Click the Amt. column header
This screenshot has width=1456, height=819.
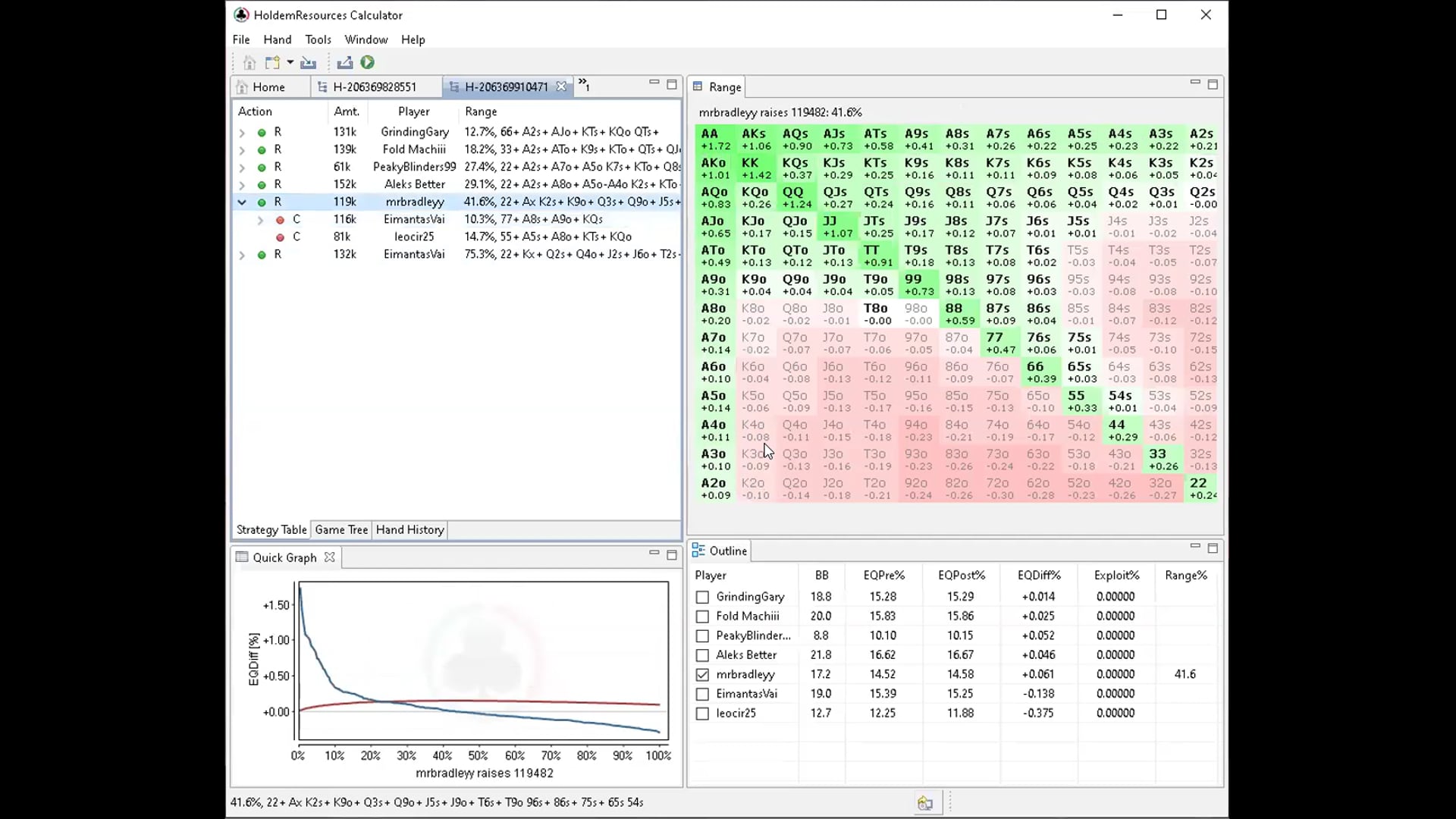[x=346, y=111]
